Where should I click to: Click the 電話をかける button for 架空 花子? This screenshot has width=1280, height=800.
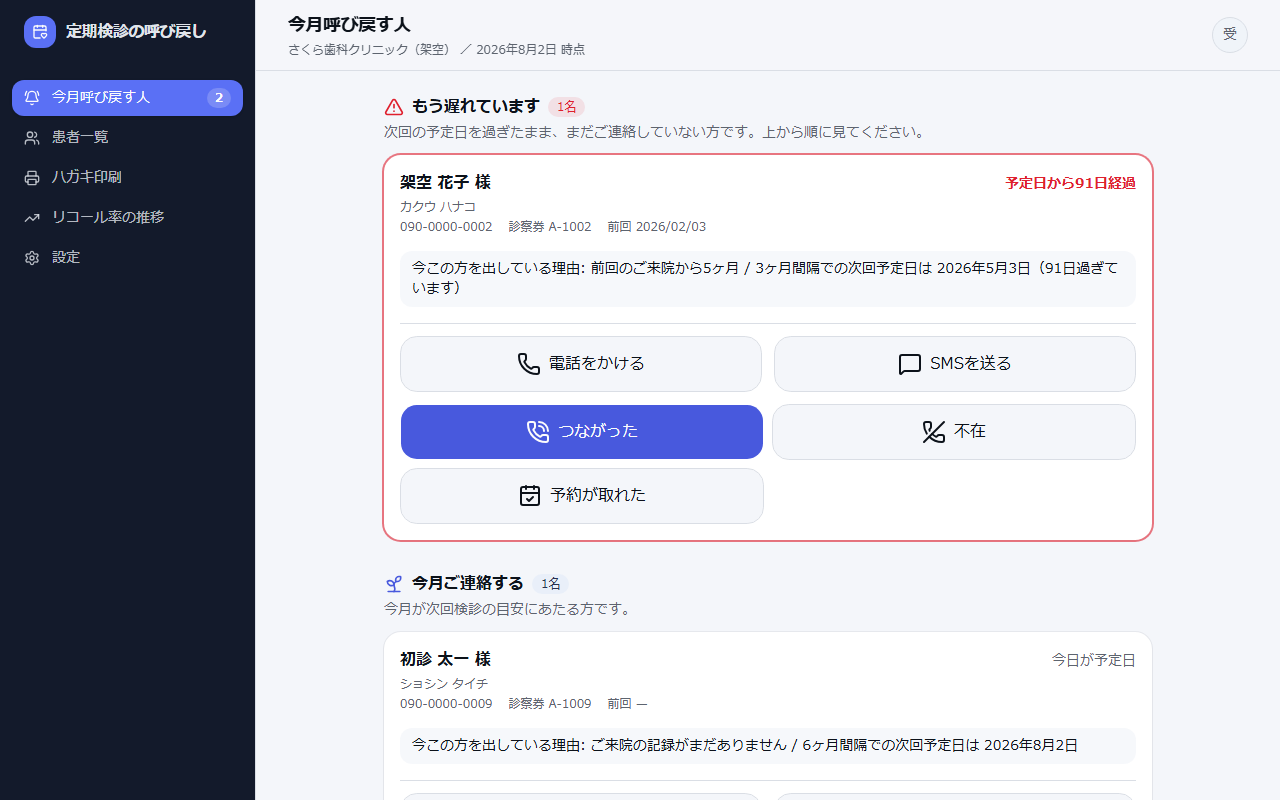(x=581, y=364)
